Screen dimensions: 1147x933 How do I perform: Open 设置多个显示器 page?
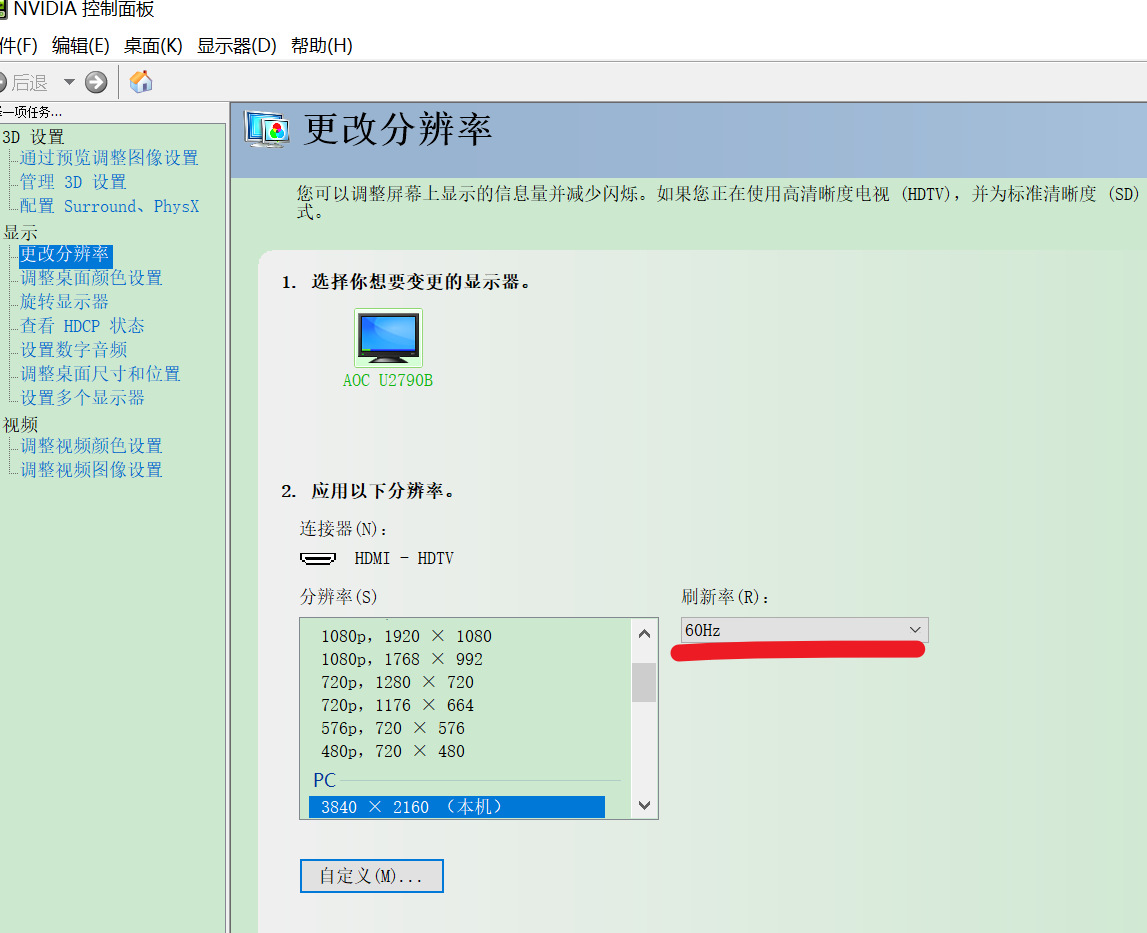pyautogui.click(x=83, y=397)
